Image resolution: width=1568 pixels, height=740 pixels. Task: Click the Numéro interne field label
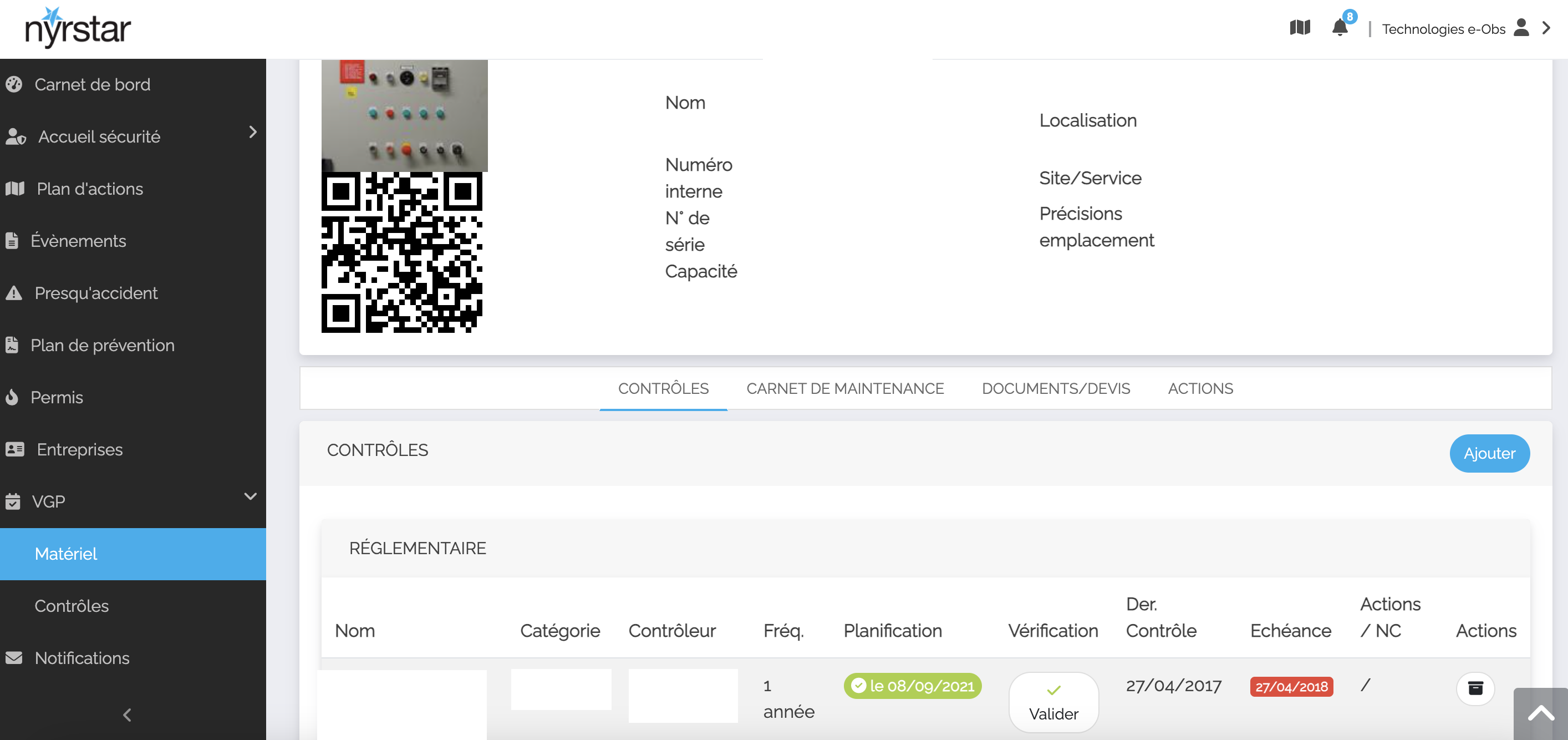(699, 178)
